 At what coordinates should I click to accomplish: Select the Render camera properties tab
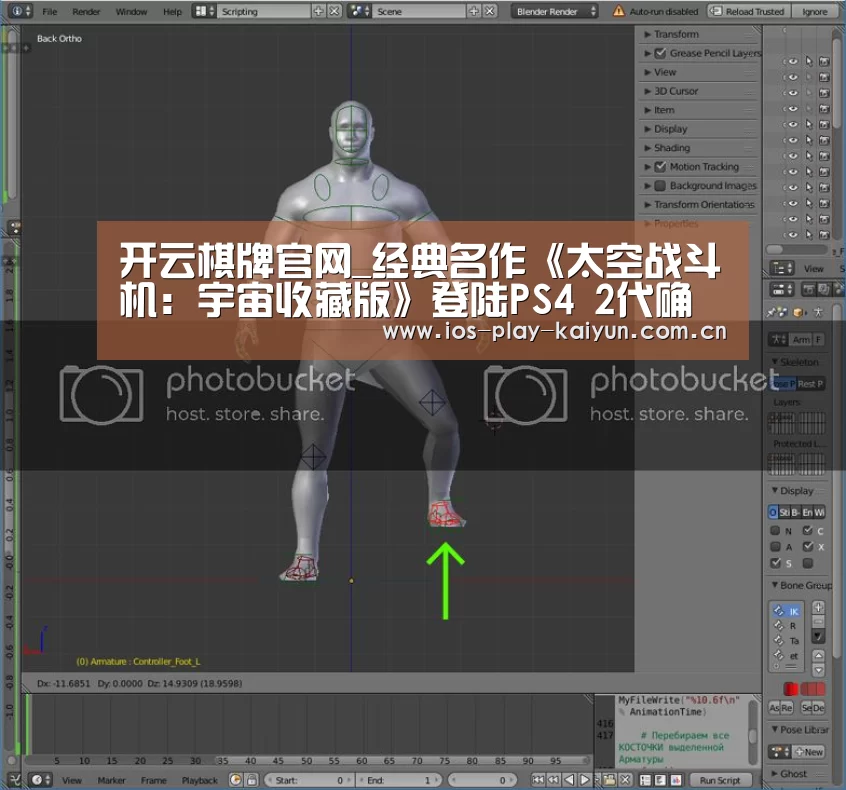(808, 290)
